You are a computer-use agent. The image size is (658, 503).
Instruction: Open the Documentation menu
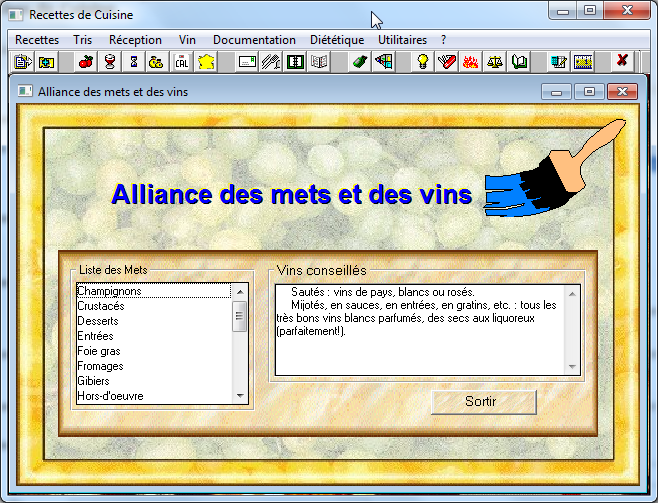pyautogui.click(x=254, y=40)
